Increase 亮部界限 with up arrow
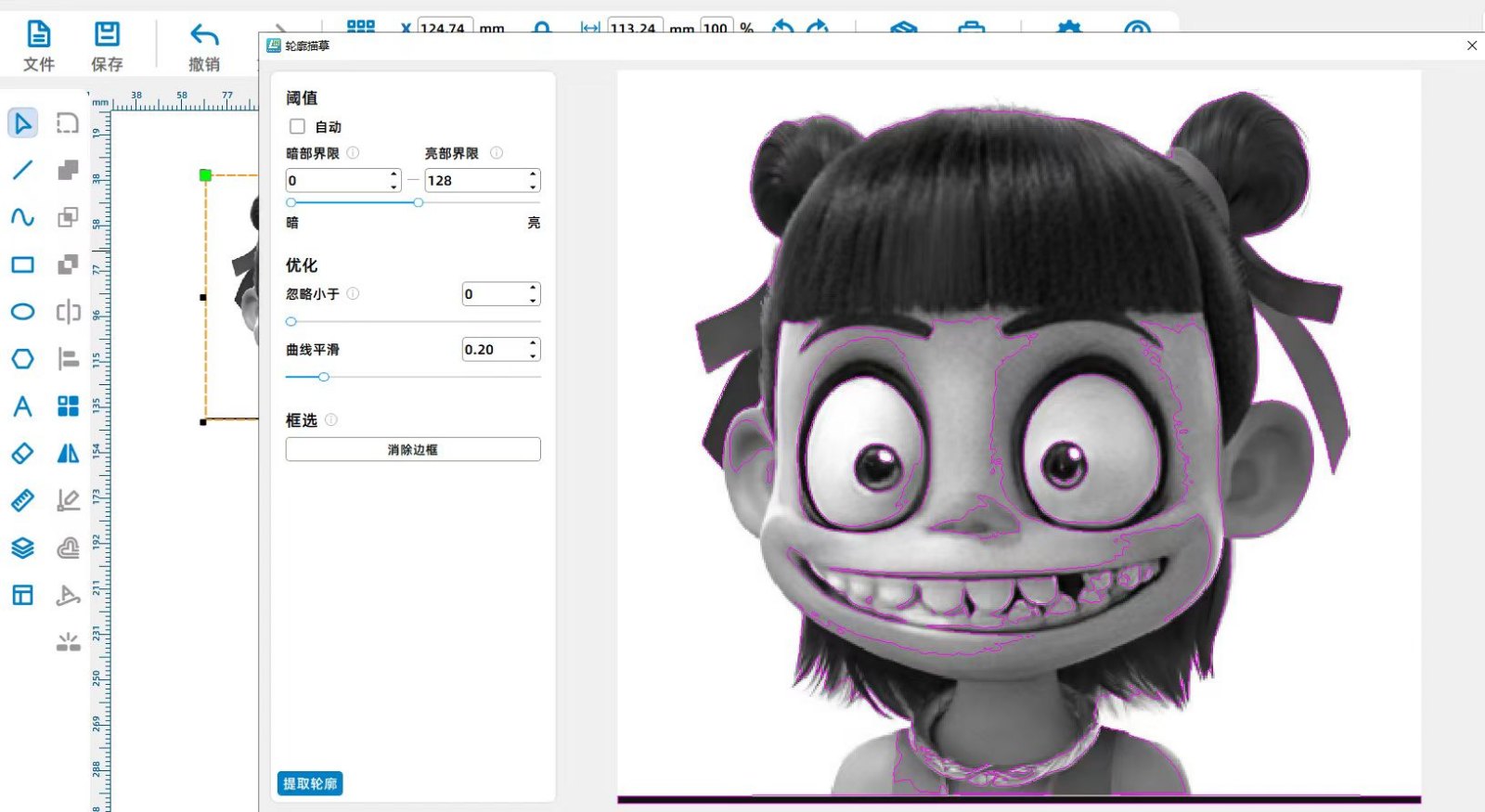The image size is (1485, 812). pyautogui.click(x=534, y=174)
